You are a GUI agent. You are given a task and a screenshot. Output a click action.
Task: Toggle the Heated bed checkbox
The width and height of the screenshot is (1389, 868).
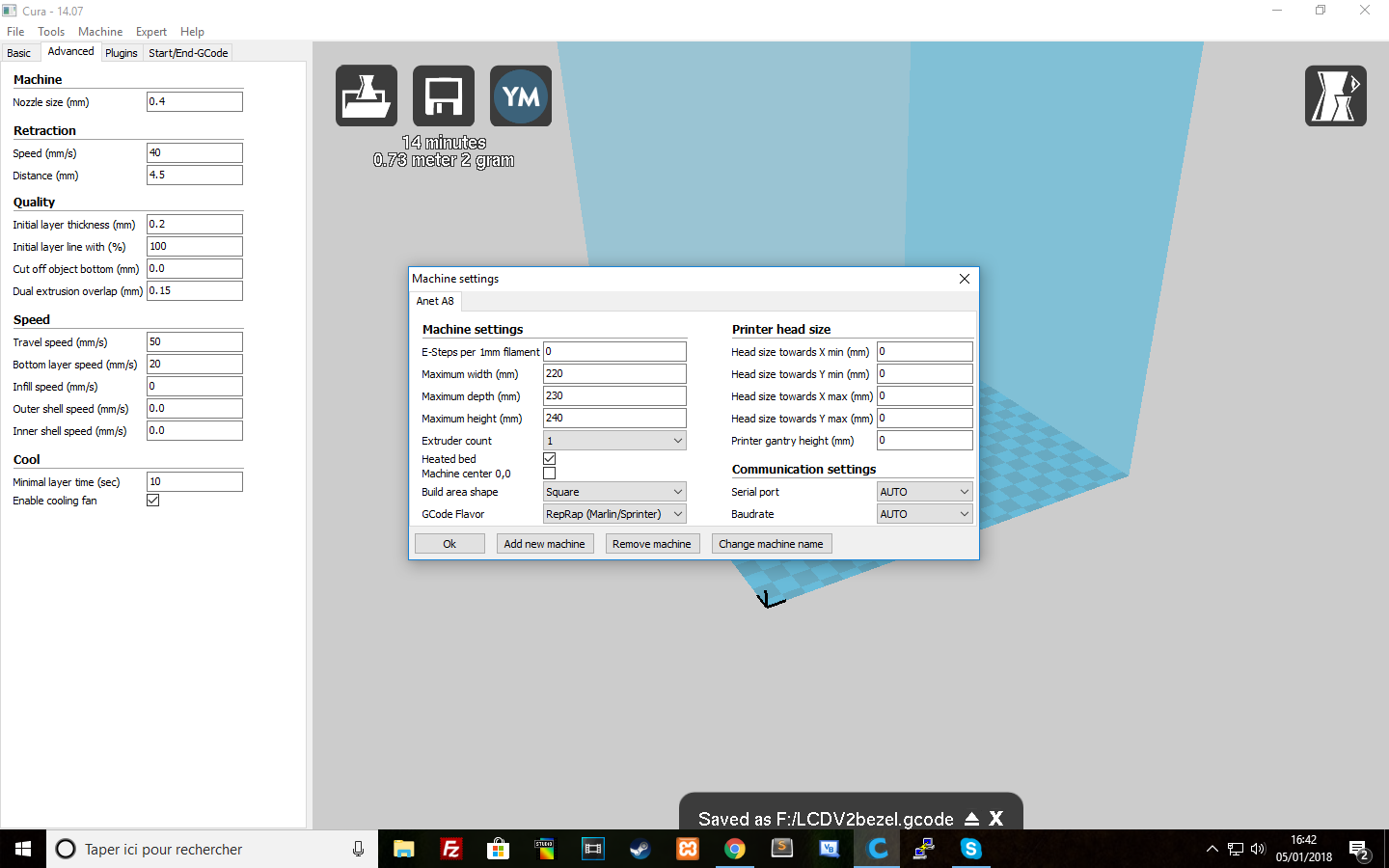point(550,459)
